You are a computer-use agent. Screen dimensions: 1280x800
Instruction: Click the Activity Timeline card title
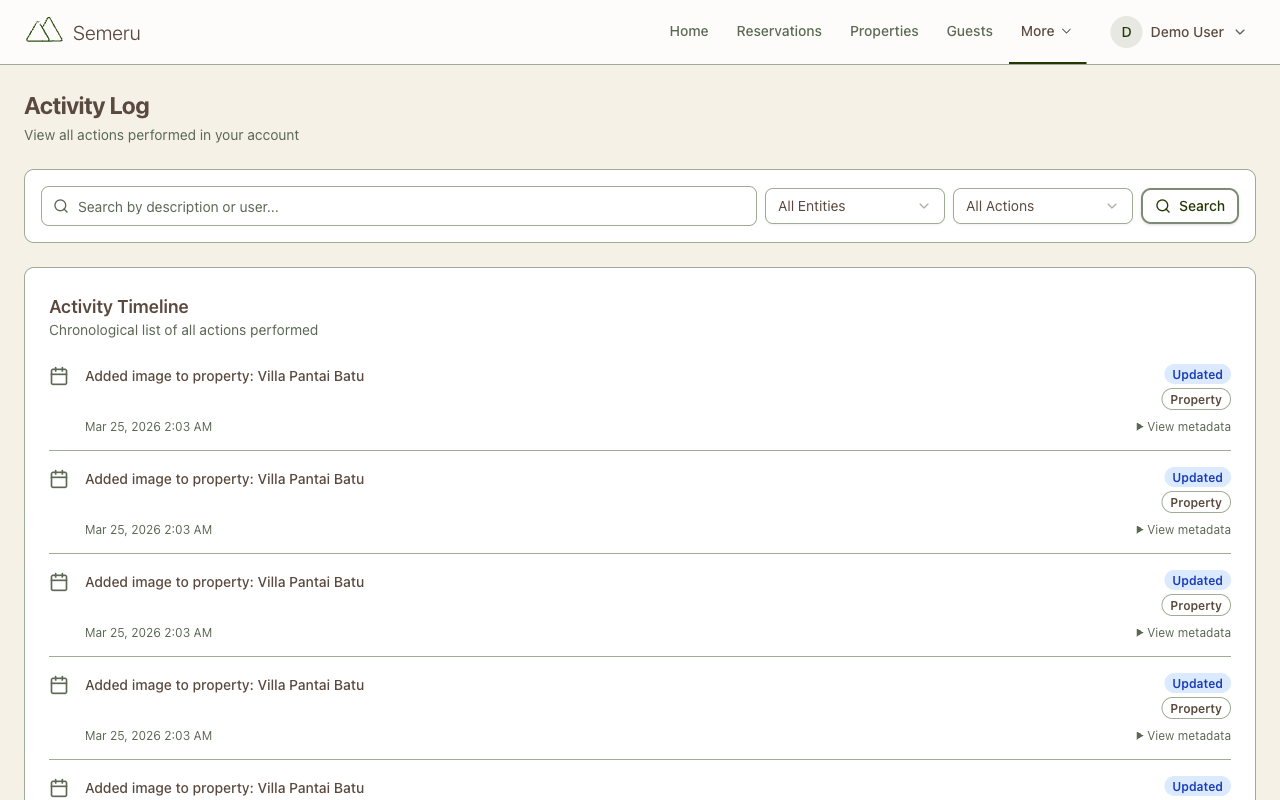119,307
